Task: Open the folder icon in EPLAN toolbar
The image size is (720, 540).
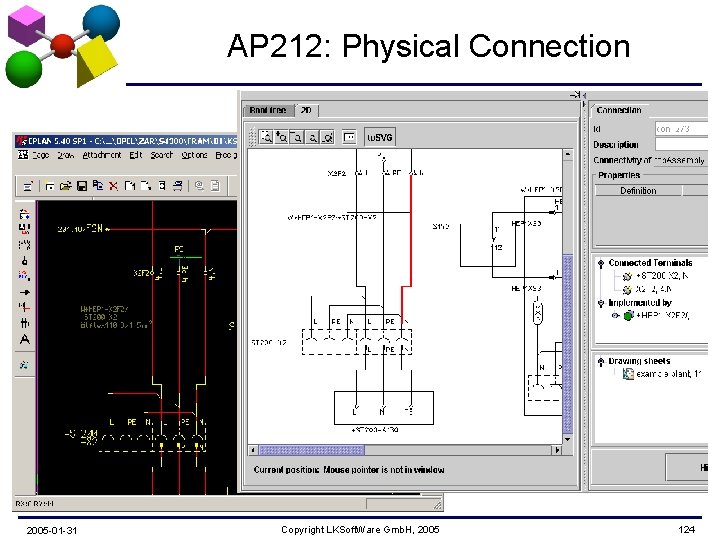Action: coord(65,186)
